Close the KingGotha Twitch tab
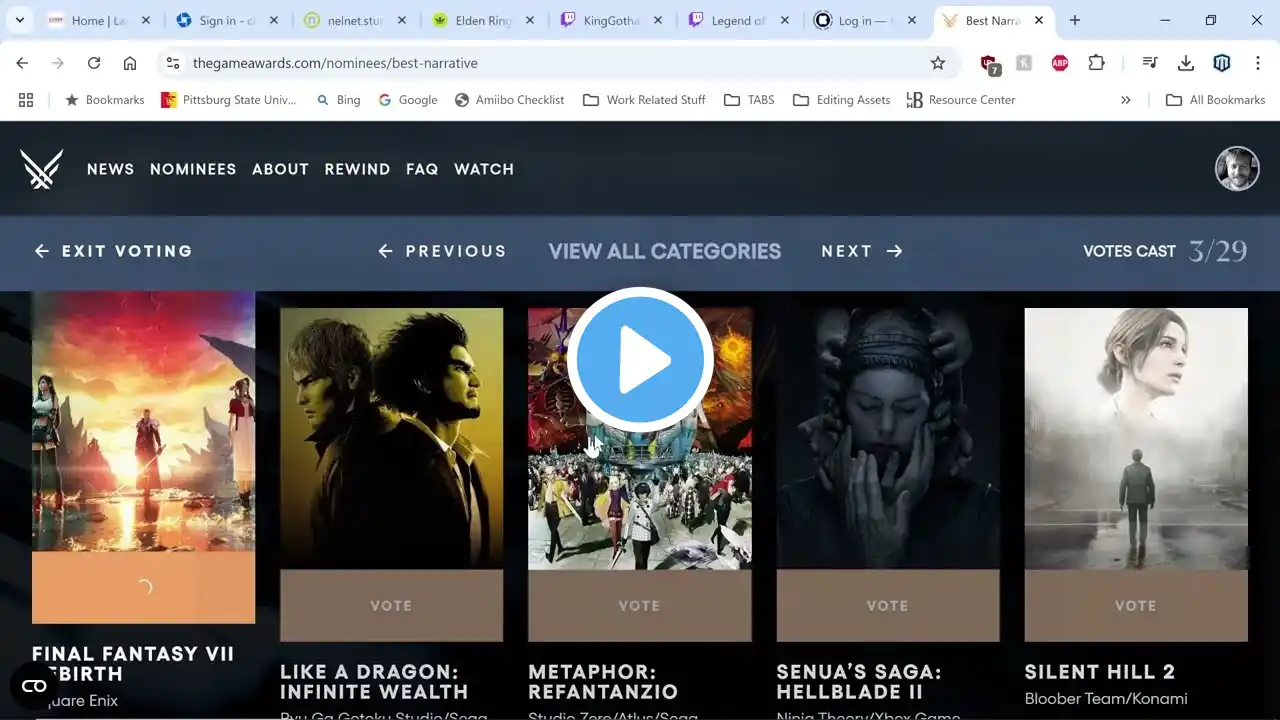This screenshot has height=720, width=1280. (x=658, y=20)
